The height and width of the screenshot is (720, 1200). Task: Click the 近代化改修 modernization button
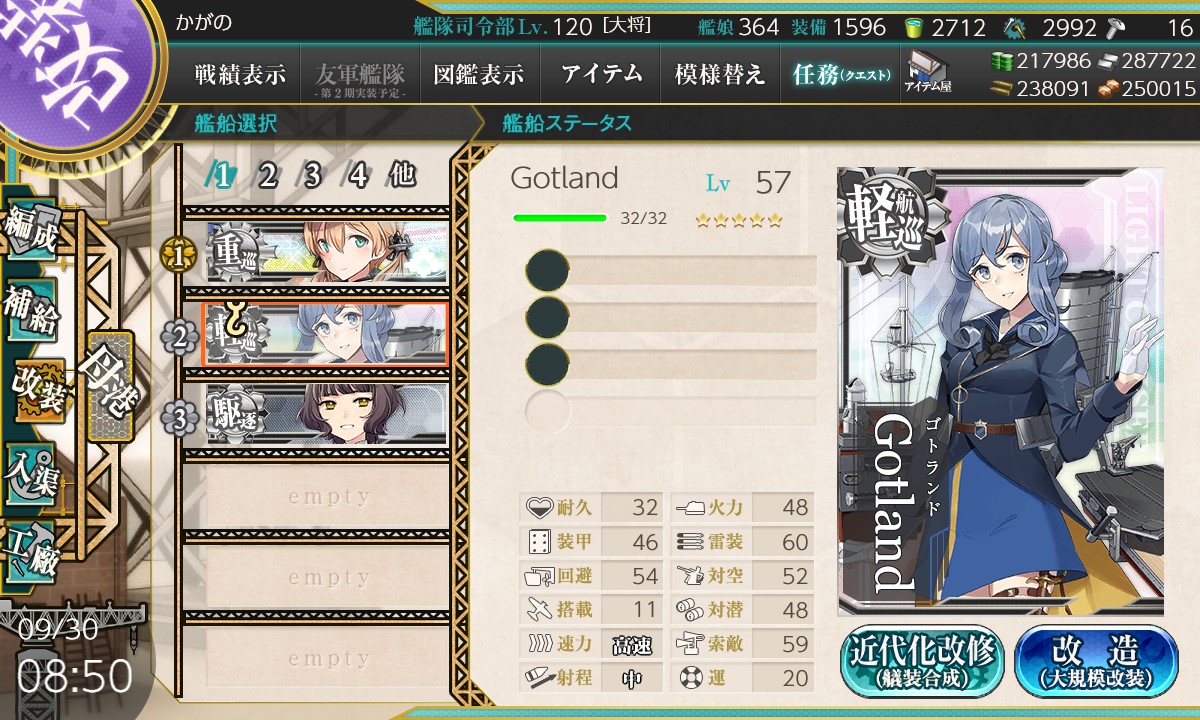(922, 662)
